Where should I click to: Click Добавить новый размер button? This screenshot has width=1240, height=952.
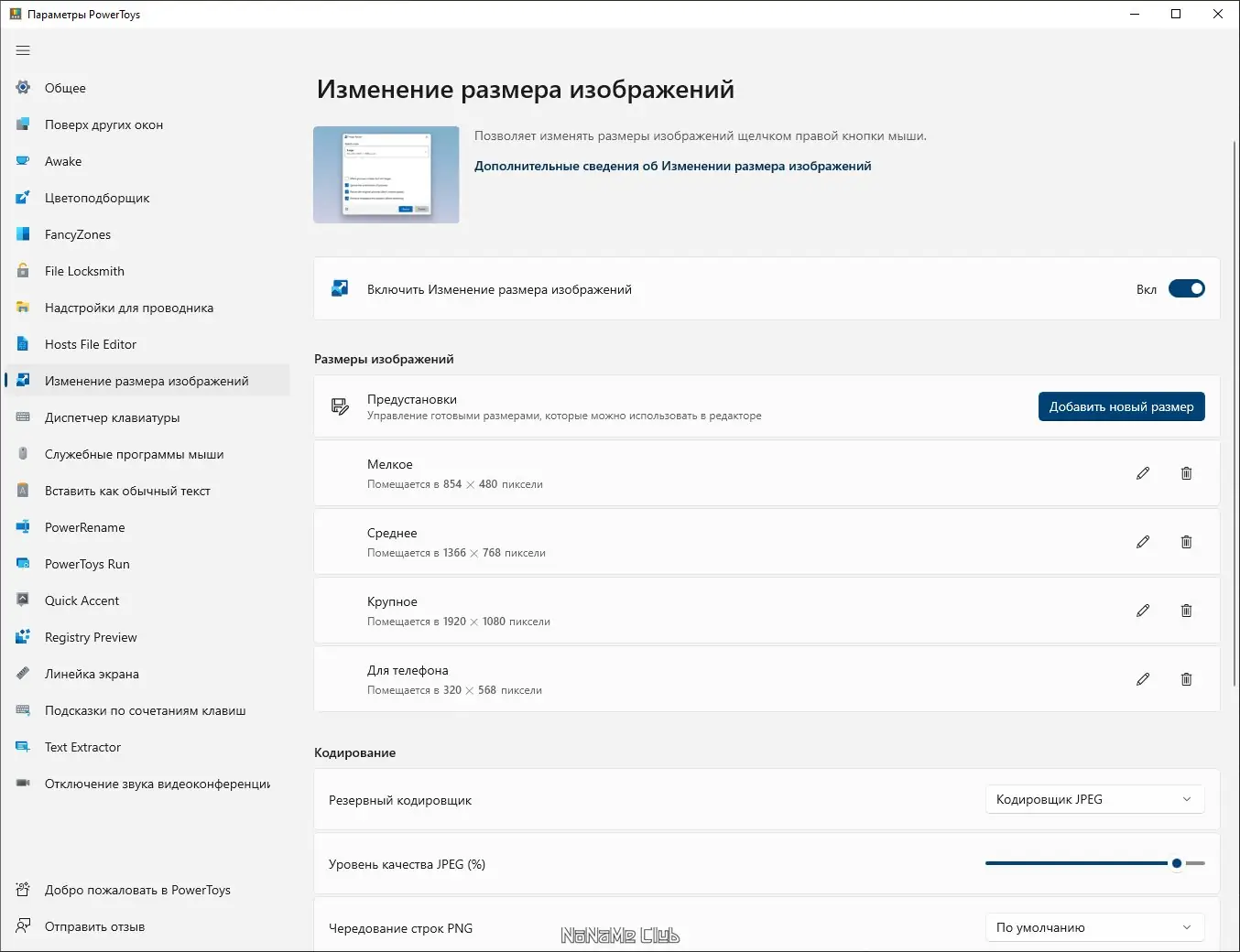1121,406
